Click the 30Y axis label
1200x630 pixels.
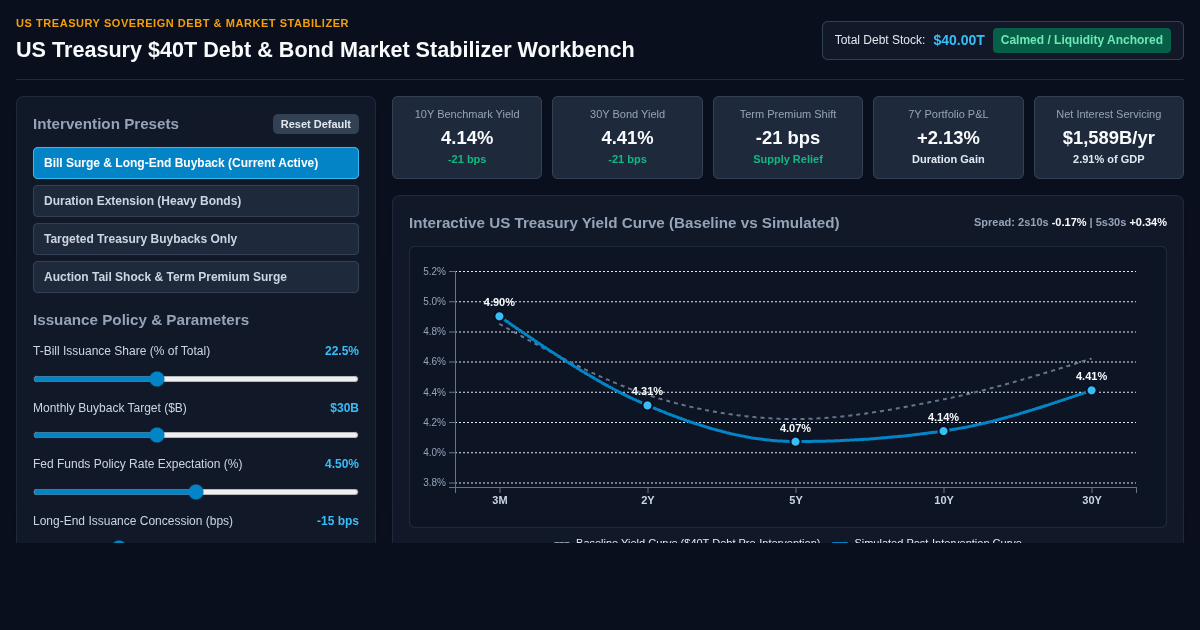tap(1092, 500)
